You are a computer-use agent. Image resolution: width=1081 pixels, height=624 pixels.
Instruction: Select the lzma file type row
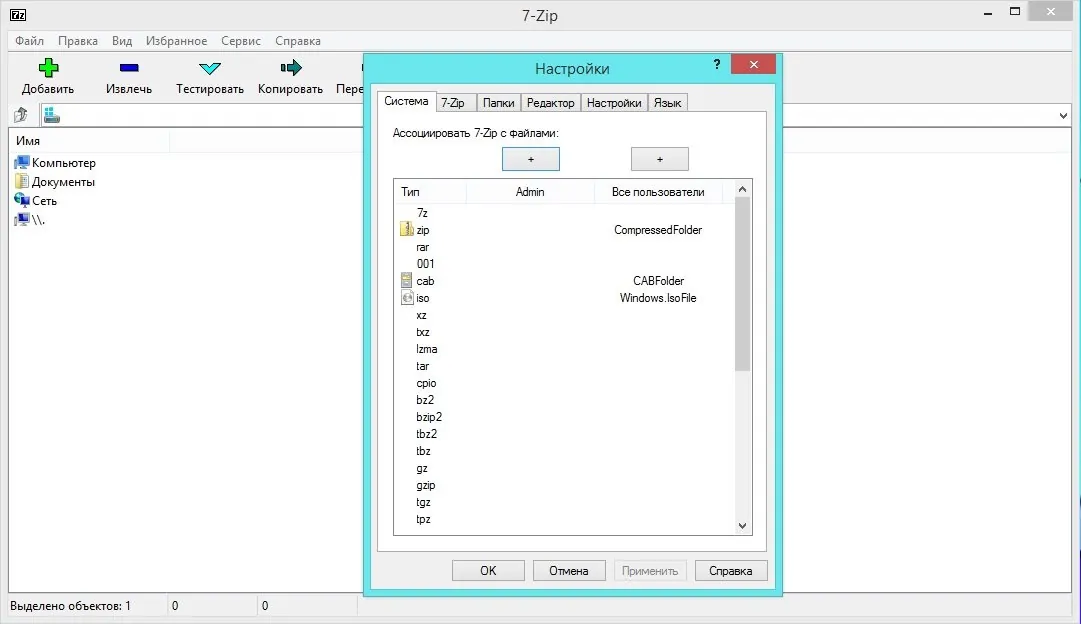coord(564,349)
